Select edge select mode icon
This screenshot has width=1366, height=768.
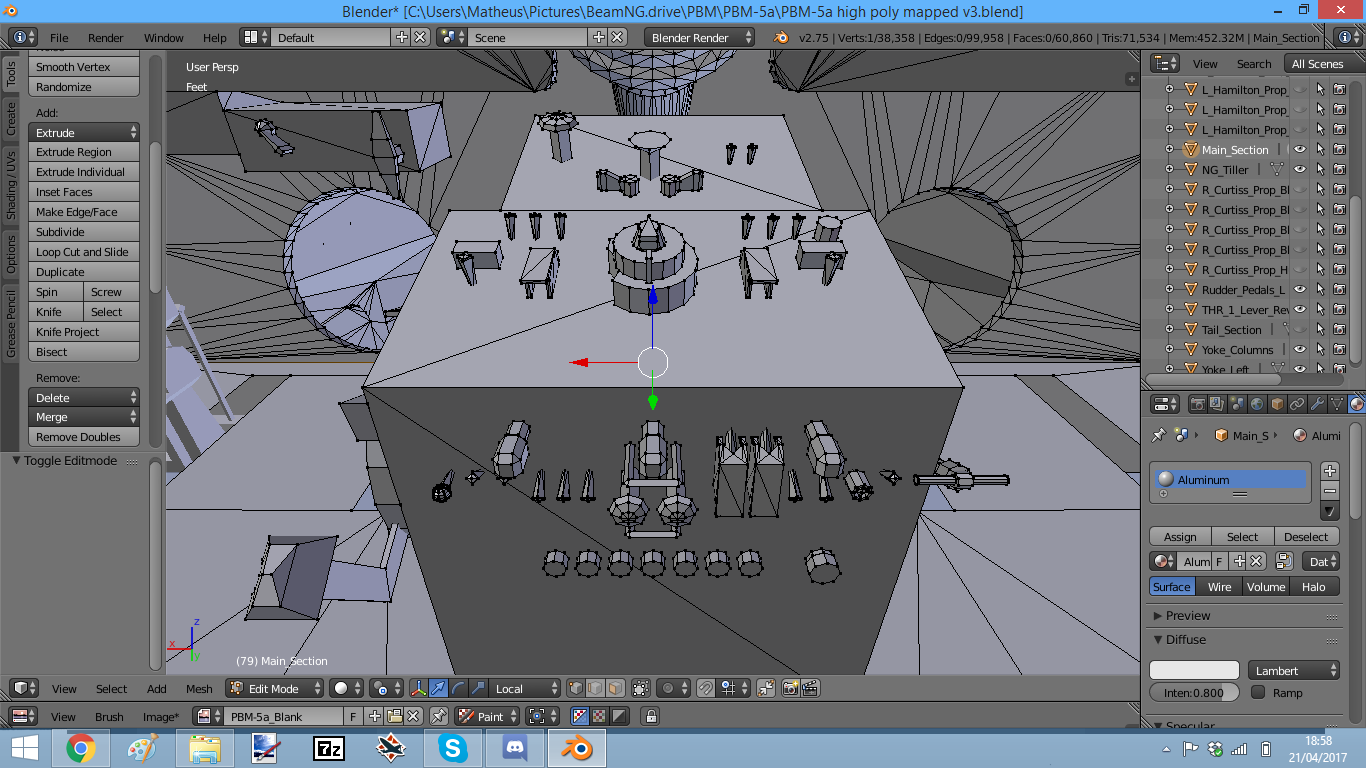point(596,688)
